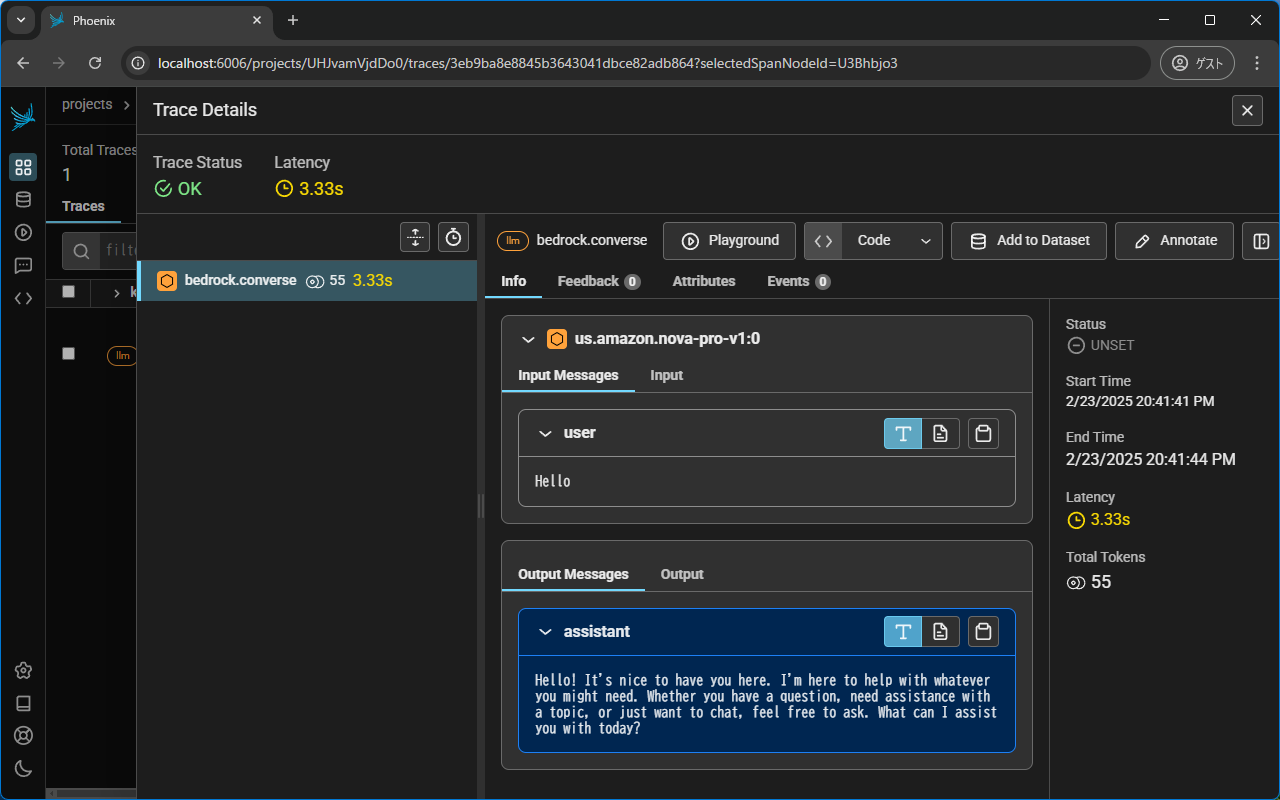Expand the table column chevron
The height and width of the screenshot is (800, 1280).
tap(117, 293)
